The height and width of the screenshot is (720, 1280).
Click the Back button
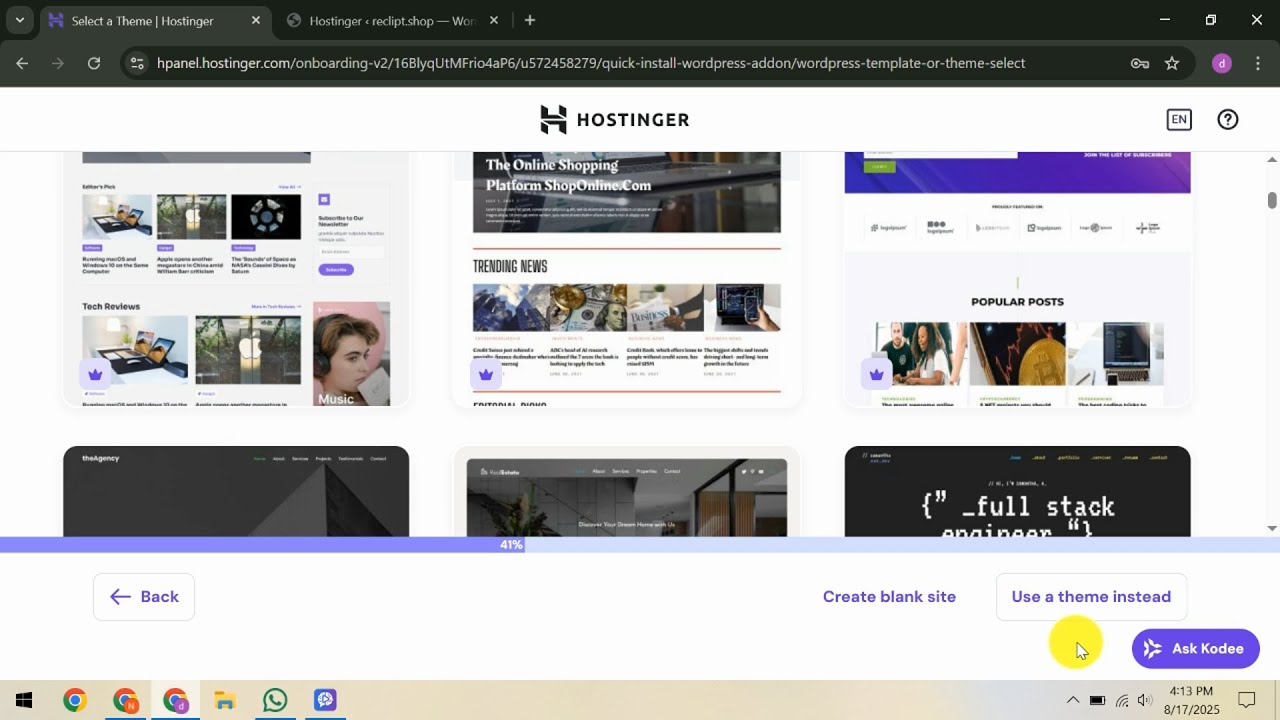click(x=144, y=597)
